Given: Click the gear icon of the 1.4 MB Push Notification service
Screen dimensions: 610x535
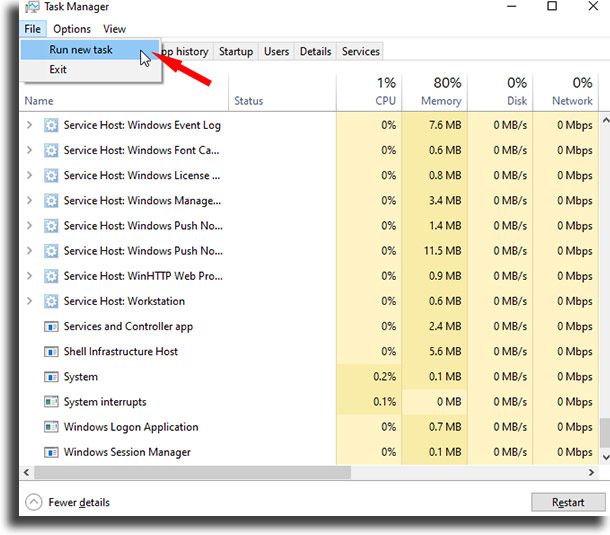Looking at the screenshot, I should [x=51, y=226].
